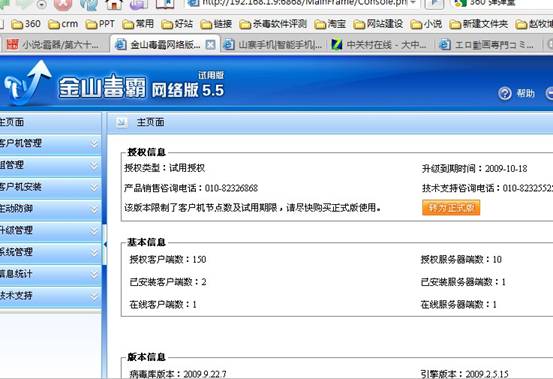This screenshot has height=379, width=553.
Task: Click the 已安装服务器端数：1 text
Action: 463,282
